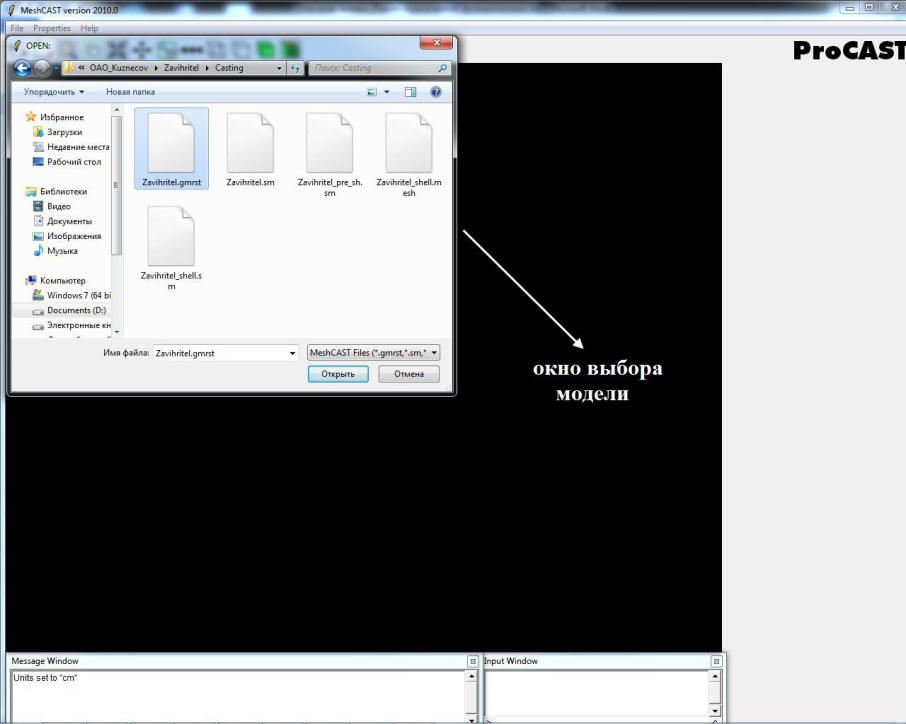906x724 pixels.
Task: Expand the arrow after Zavihritel breadcrumb
Action: (207, 68)
